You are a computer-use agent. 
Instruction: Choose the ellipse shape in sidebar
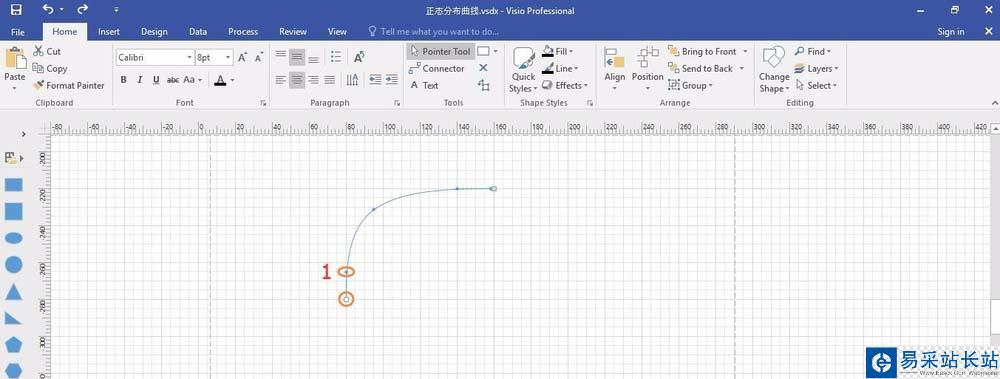[14, 238]
